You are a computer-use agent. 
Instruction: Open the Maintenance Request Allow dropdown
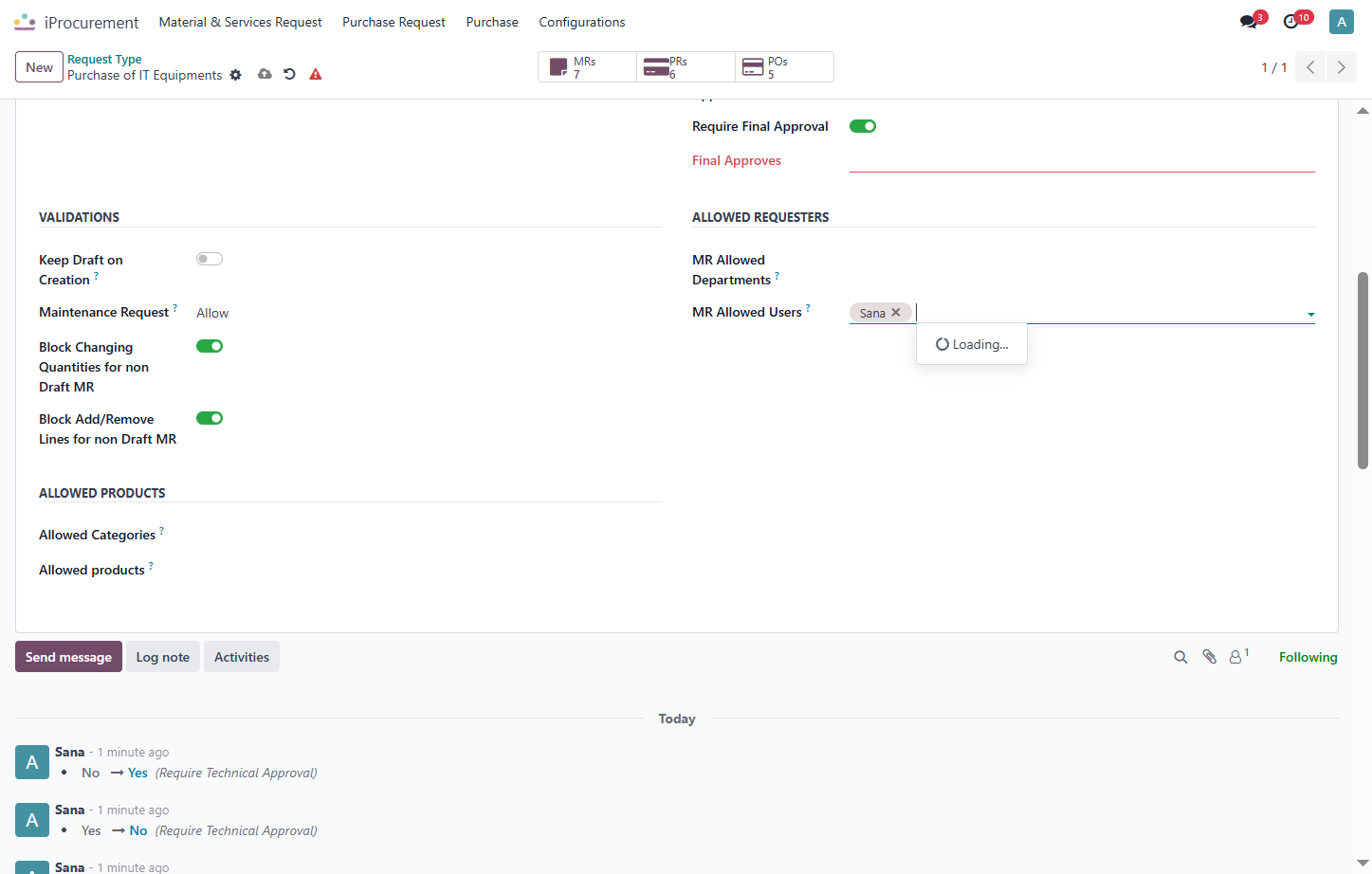click(212, 313)
